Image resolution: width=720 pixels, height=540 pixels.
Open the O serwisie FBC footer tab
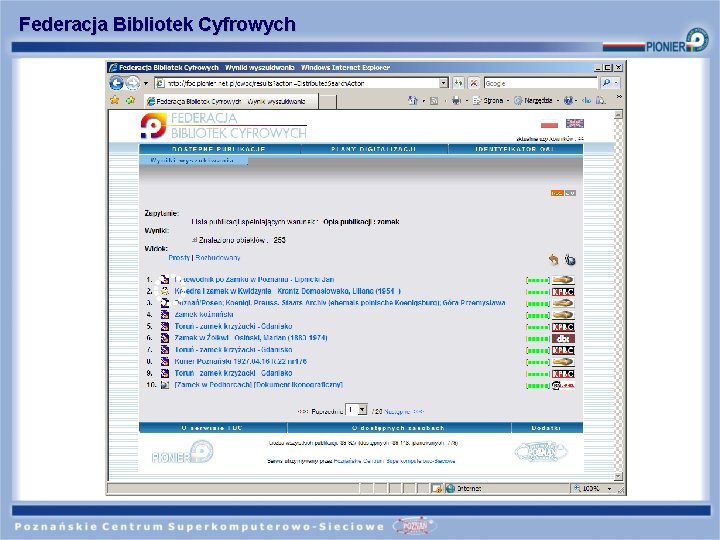tap(213, 428)
